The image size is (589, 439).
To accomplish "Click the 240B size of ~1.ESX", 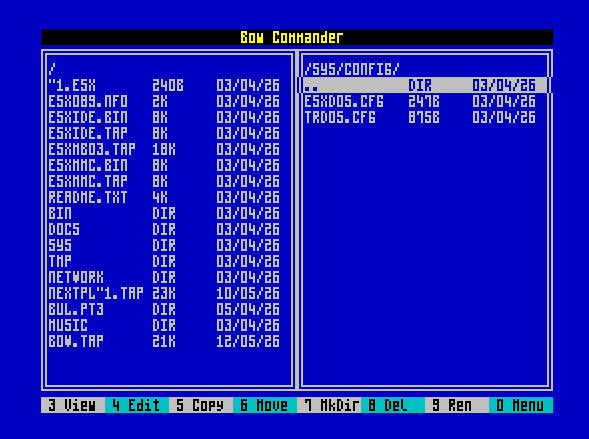I will [x=168, y=85].
